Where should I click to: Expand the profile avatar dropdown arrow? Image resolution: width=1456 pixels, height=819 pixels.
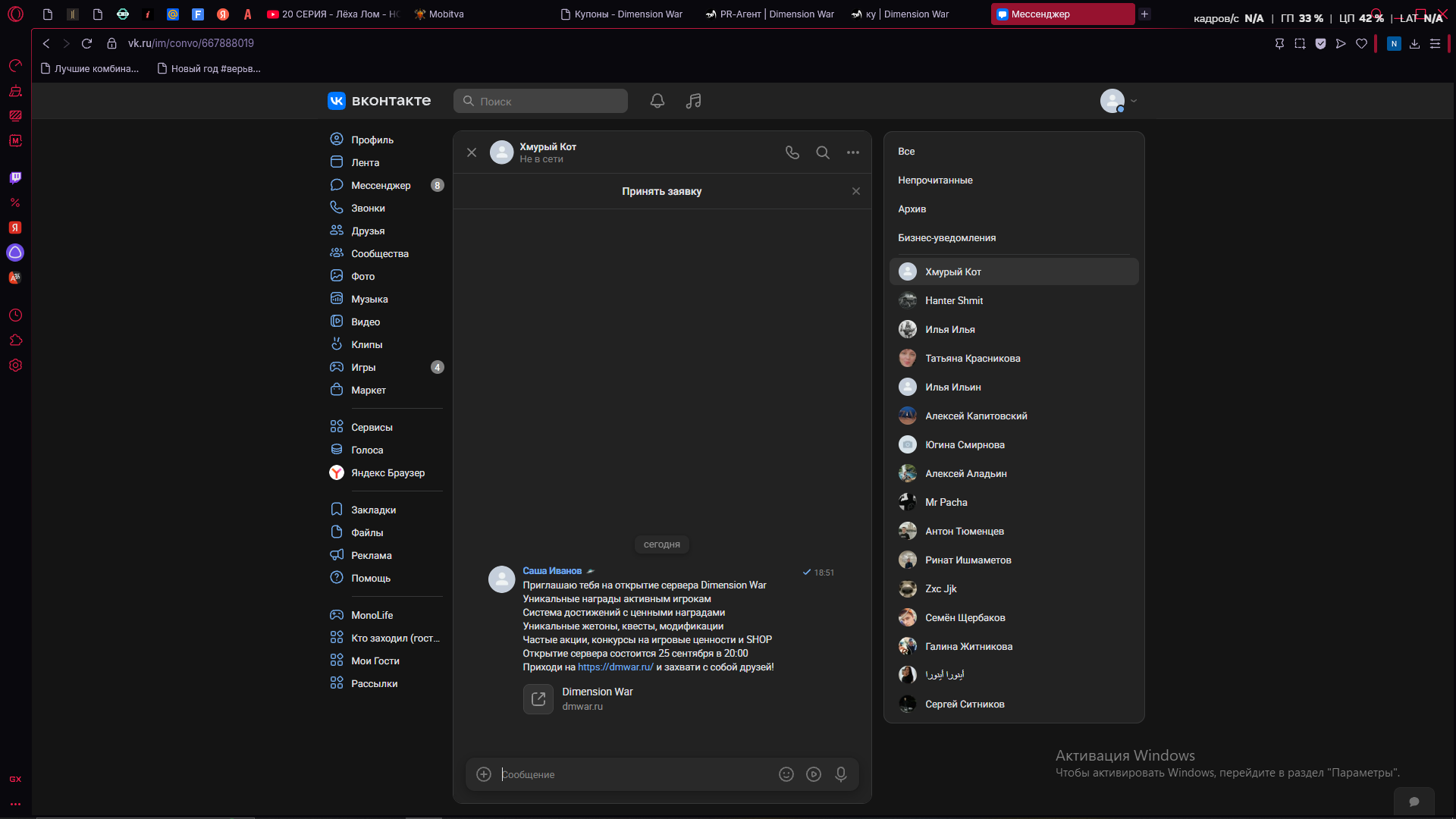pyautogui.click(x=1134, y=101)
